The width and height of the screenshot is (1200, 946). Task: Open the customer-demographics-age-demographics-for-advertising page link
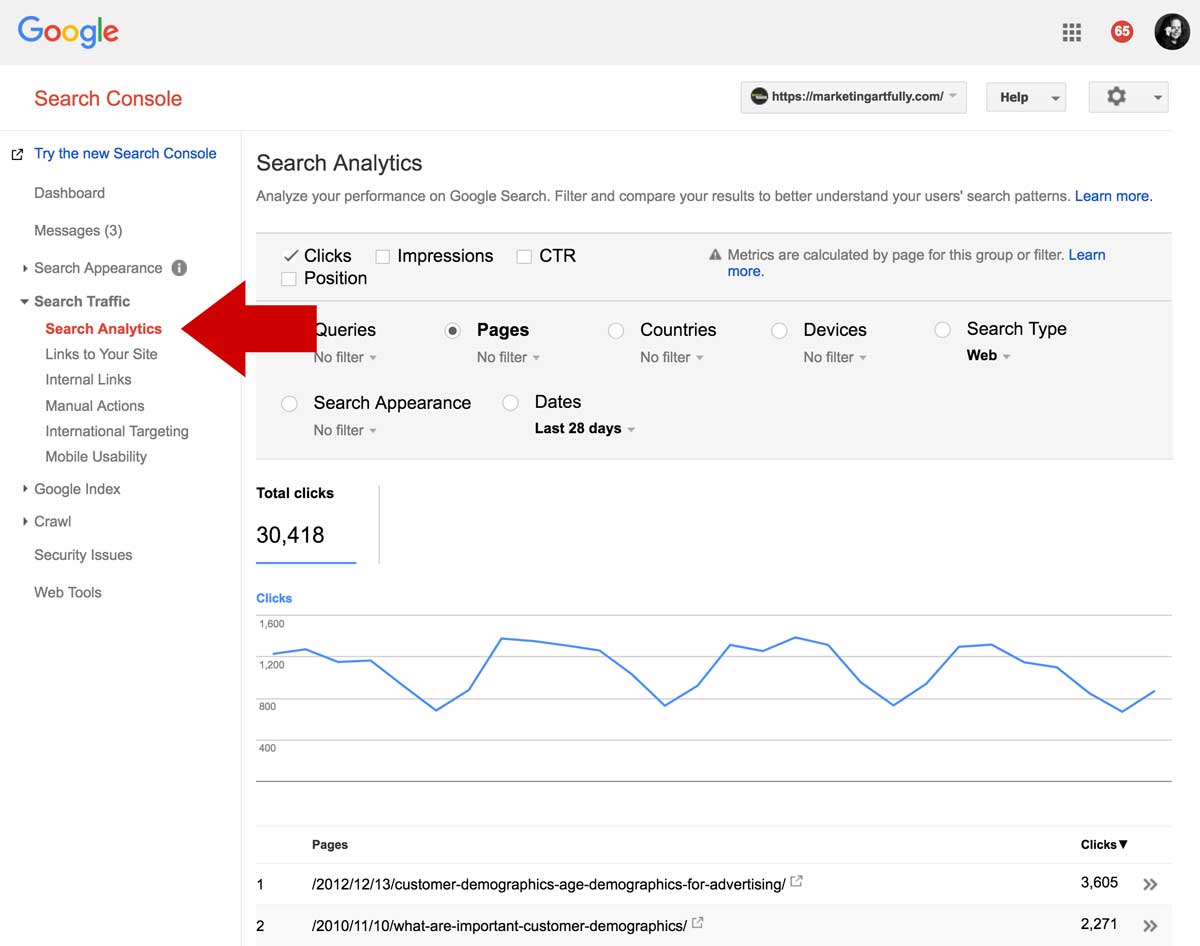coord(548,884)
